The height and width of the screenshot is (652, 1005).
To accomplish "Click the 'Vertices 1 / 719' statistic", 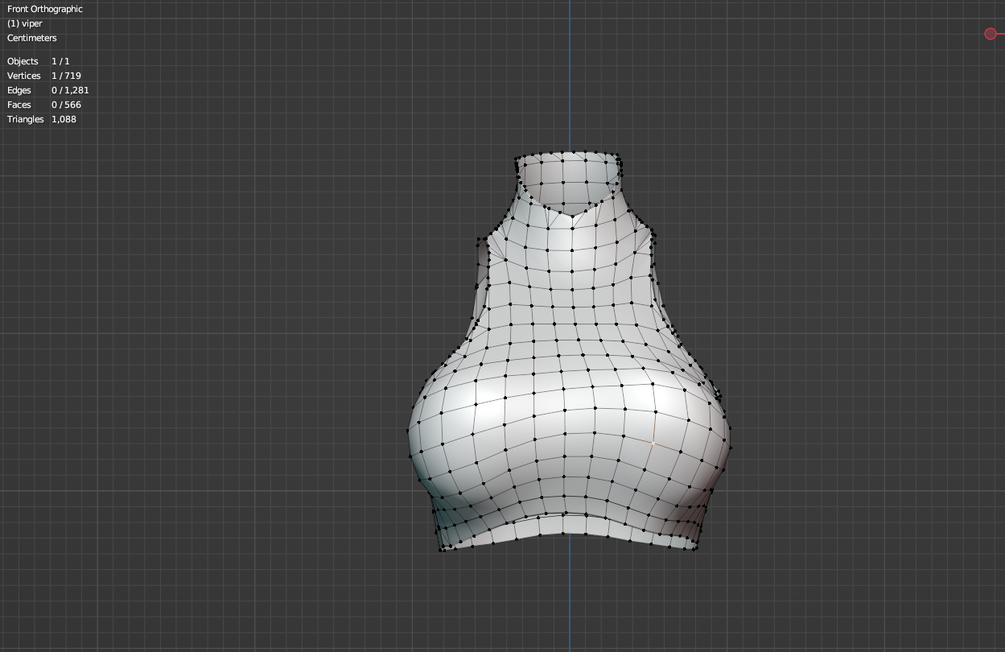I will (44, 76).
